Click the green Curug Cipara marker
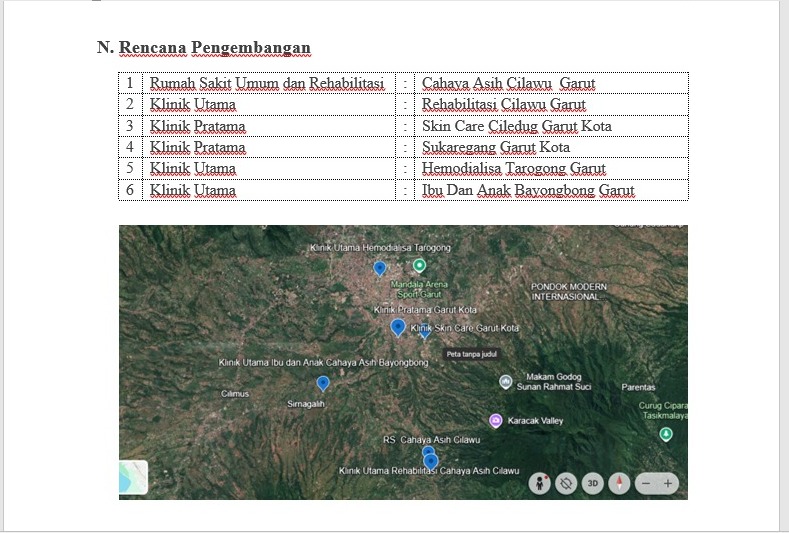789x533 pixels. click(x=666, y=434)
